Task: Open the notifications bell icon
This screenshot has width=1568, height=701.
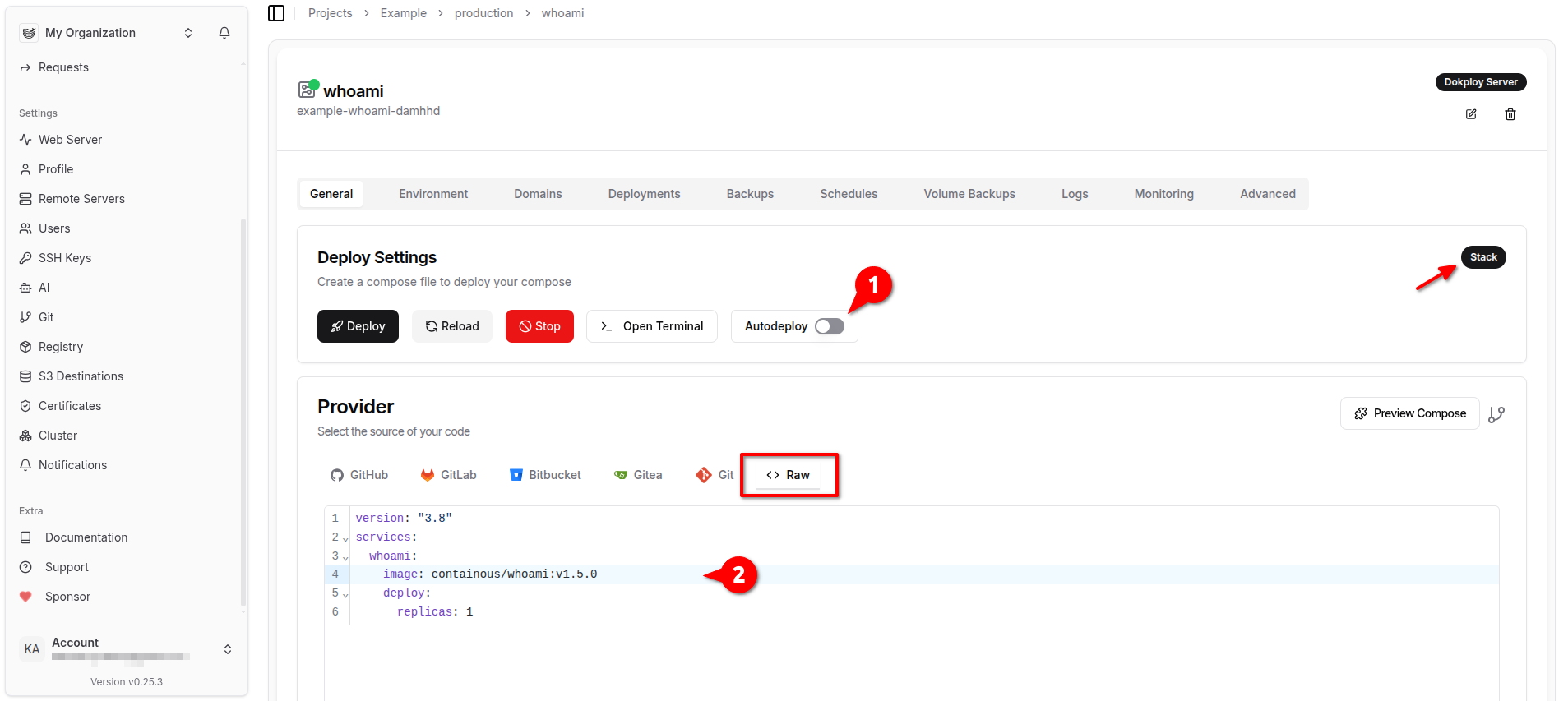Action: (224, 33)
